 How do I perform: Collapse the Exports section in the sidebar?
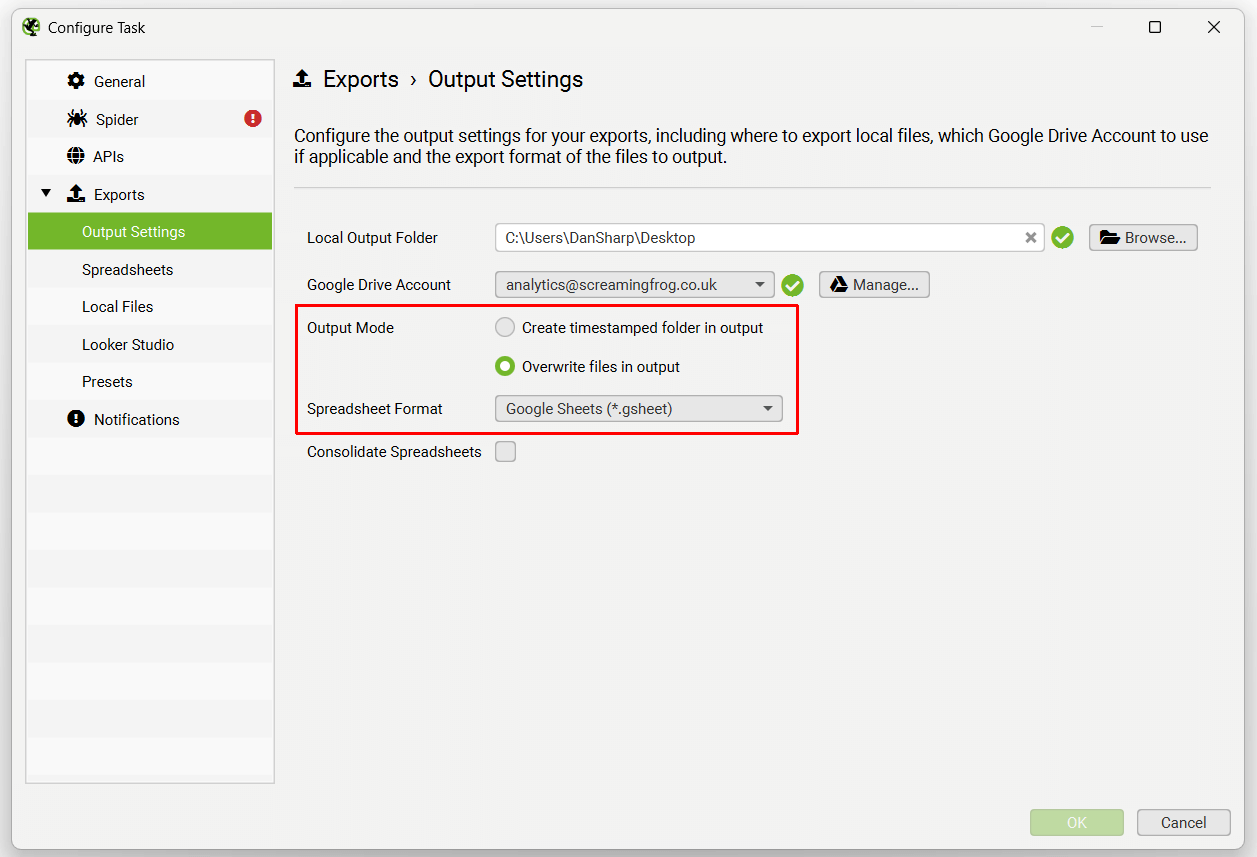(x=45, y=193)
